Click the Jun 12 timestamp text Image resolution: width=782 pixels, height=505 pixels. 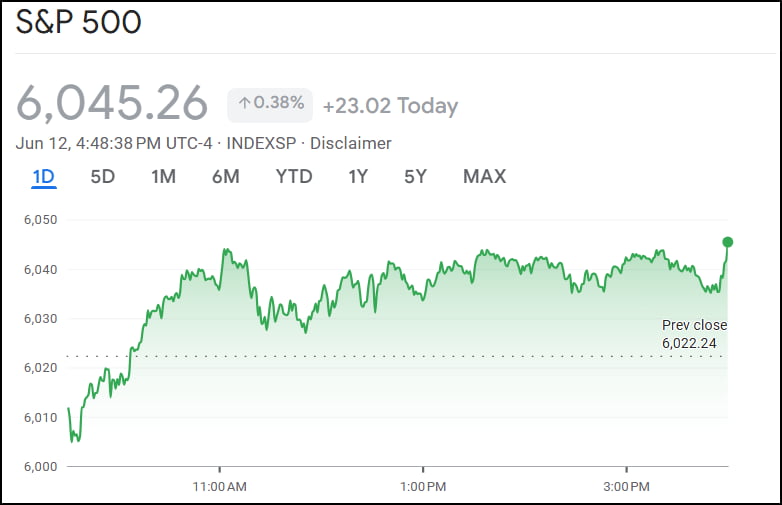(114, 144)
